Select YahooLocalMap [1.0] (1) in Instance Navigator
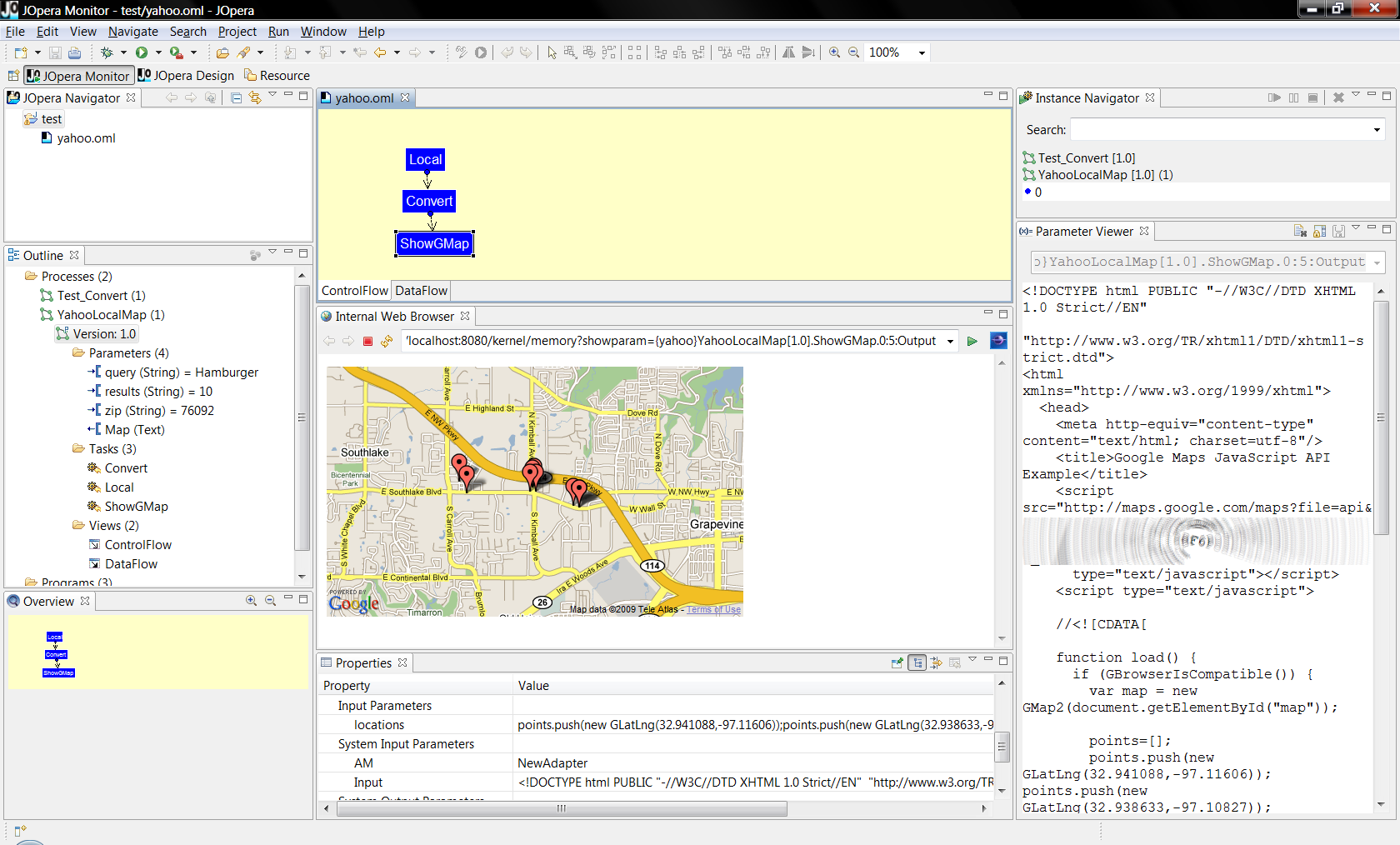Image resolution: width=1400 pixels, height=845 pixels. click(1097, 175)
